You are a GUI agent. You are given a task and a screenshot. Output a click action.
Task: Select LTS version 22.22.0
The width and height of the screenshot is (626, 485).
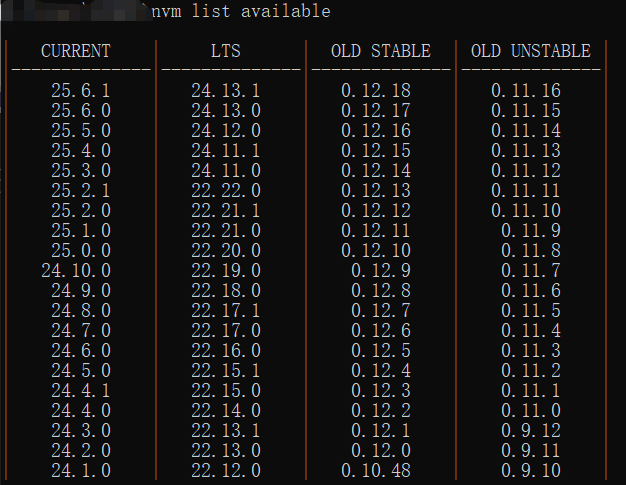(x=226, y=190)
